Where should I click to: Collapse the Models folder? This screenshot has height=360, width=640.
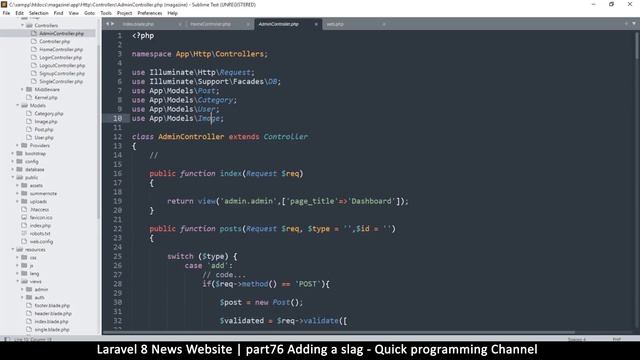[18, 105]
